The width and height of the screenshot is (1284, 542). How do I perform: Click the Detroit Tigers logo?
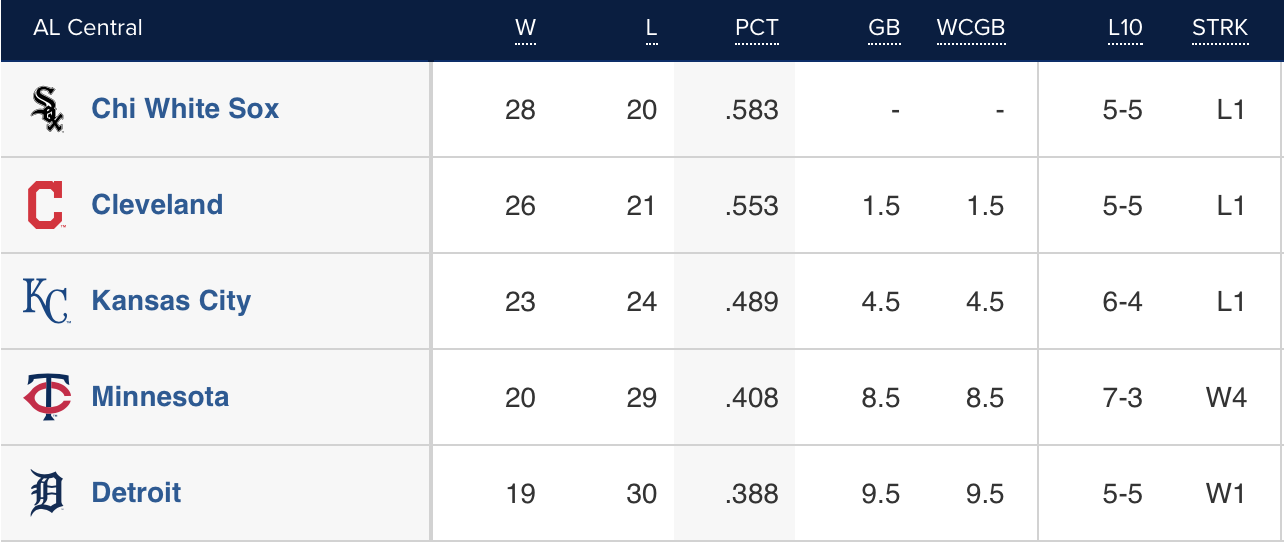pos(47,493)
